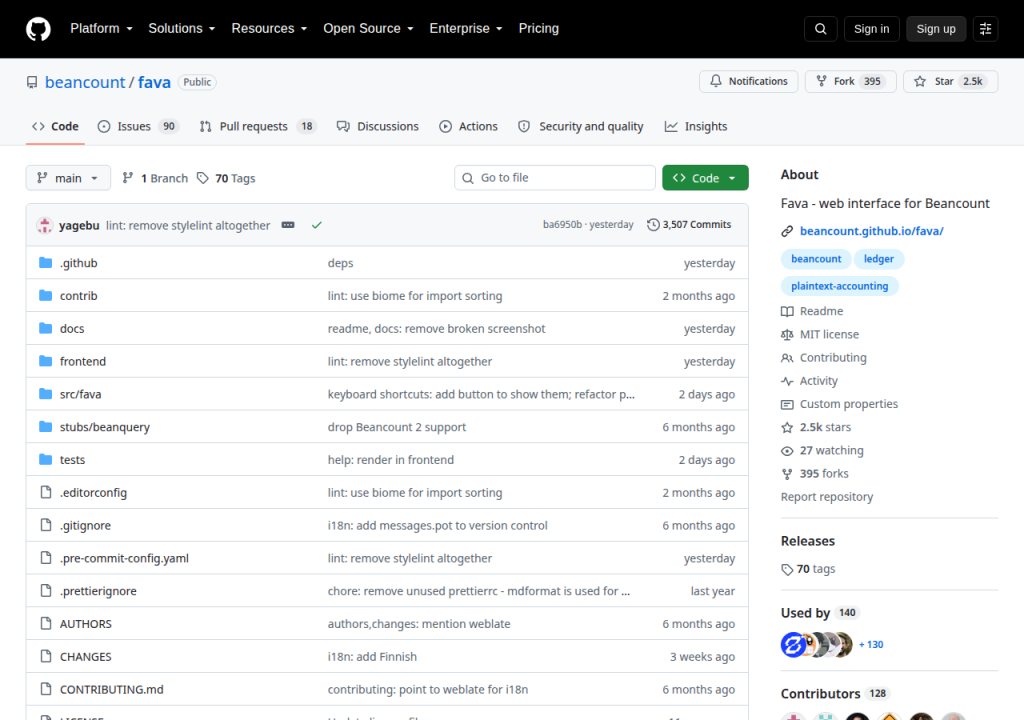Click the Notifications button

pos(748,81)
